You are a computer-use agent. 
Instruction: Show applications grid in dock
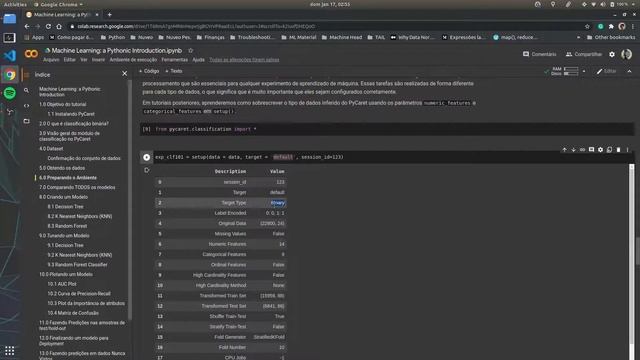[x=9, y=351]
